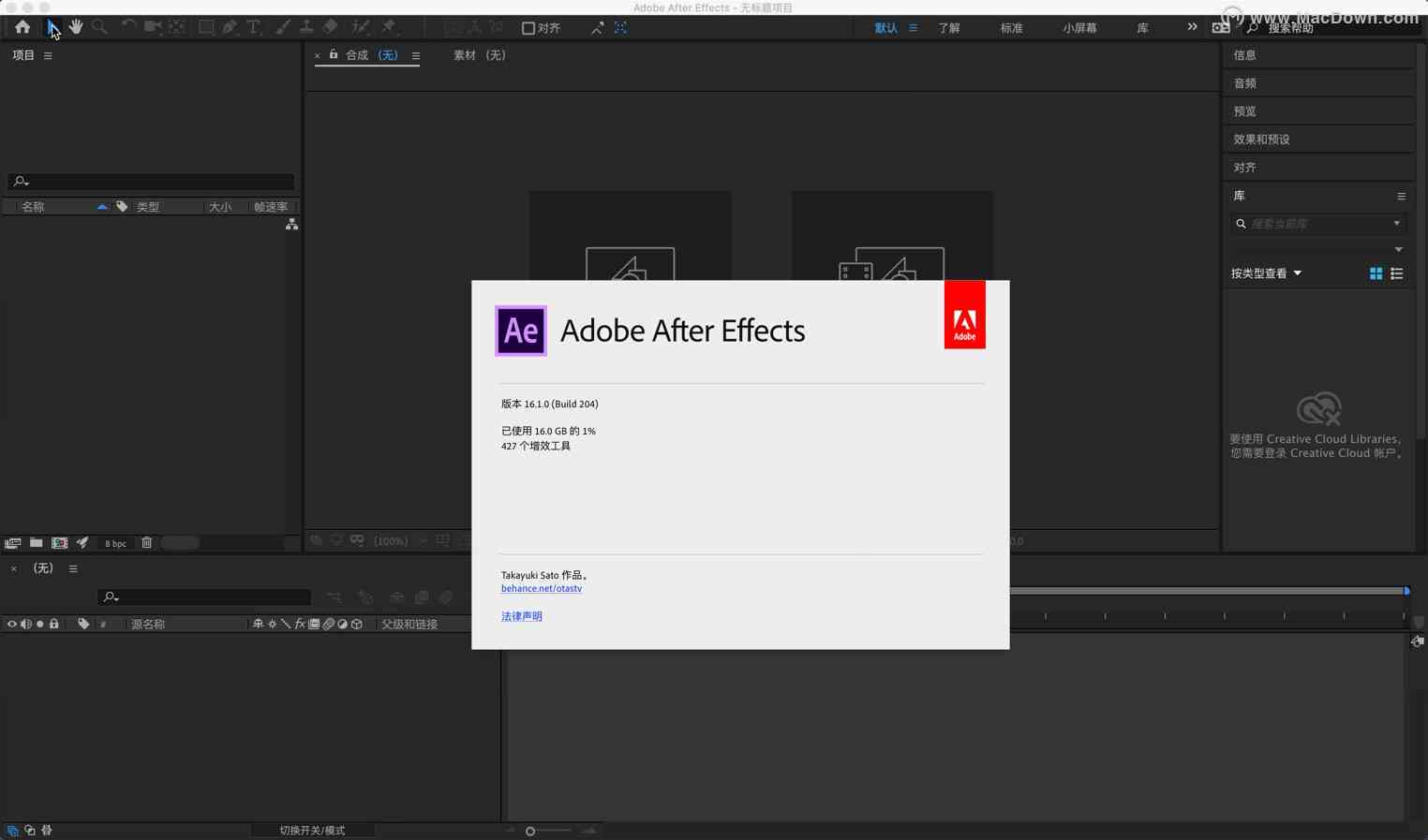Select the 默认 workspace
The height and width of the screenshot is (840, 1428).
(x=886, y=28)
